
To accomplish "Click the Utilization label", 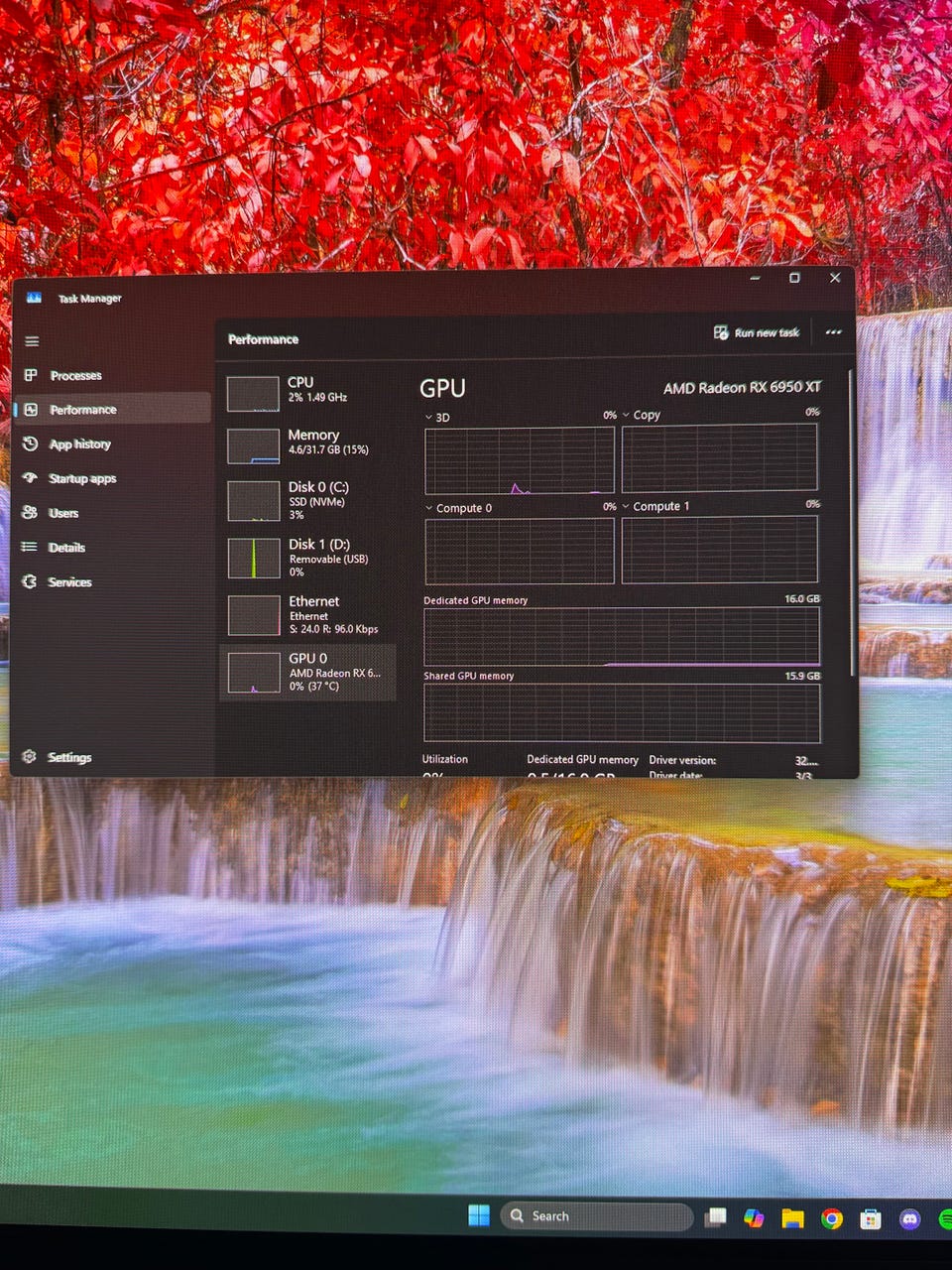I will click(x=445, y=759).
